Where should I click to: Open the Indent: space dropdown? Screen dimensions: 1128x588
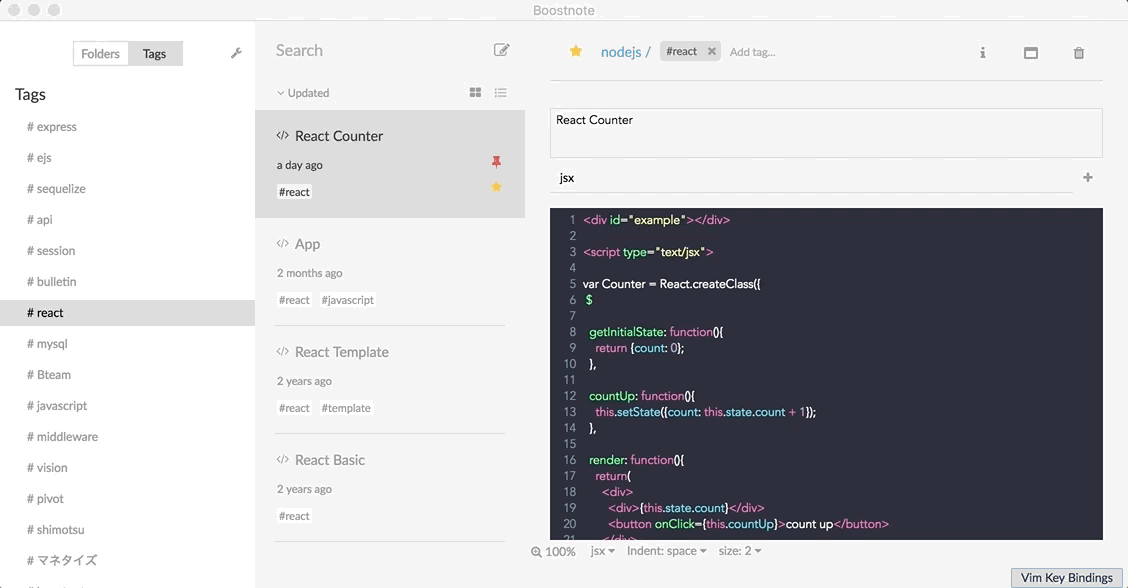pos(666,551)
